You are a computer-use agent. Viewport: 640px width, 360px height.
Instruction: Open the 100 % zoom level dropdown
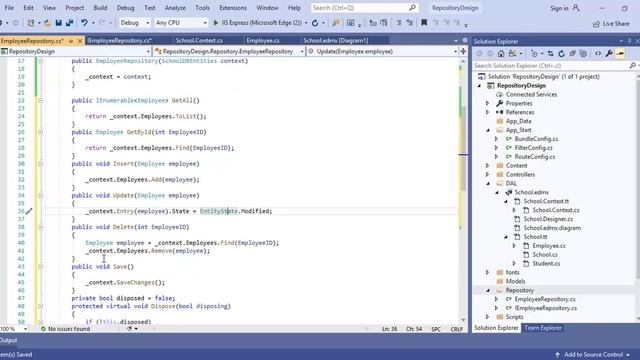click(25, 329)
